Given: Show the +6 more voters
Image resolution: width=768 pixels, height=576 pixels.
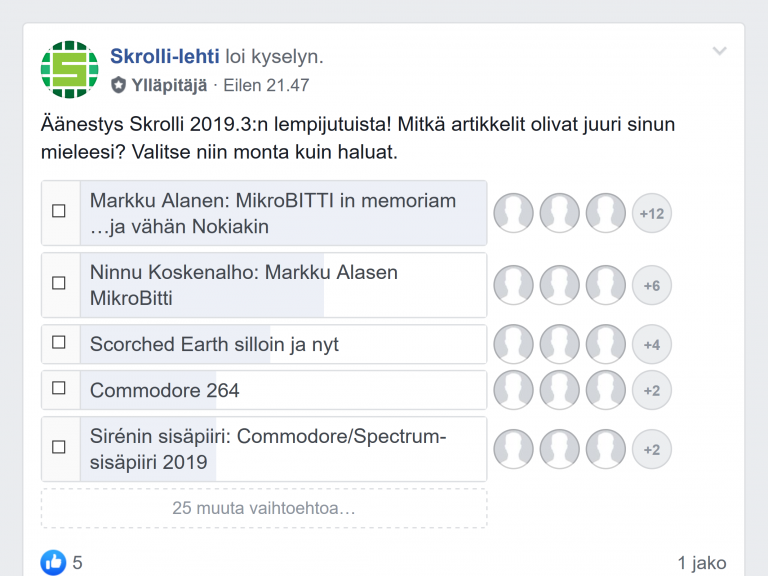Looking at the screenshot, I should (652, 285).
